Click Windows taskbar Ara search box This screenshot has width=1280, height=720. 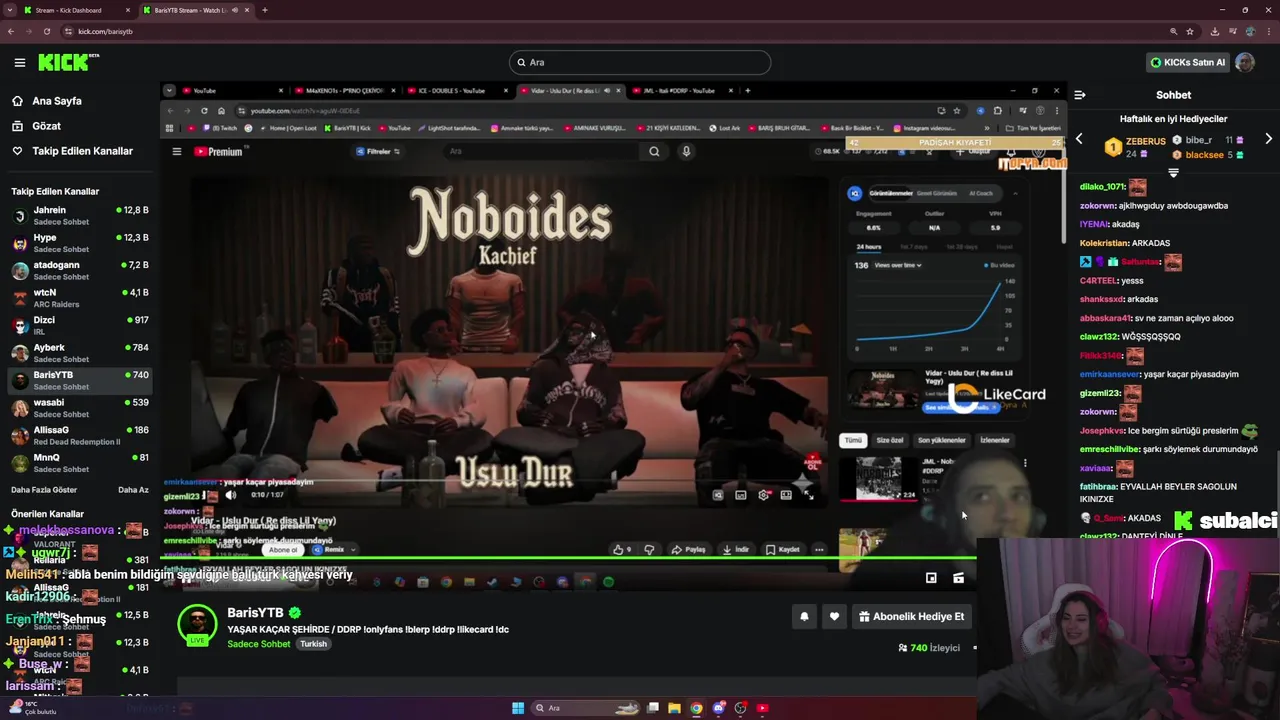pyautogui.click(x=586, y=708)
